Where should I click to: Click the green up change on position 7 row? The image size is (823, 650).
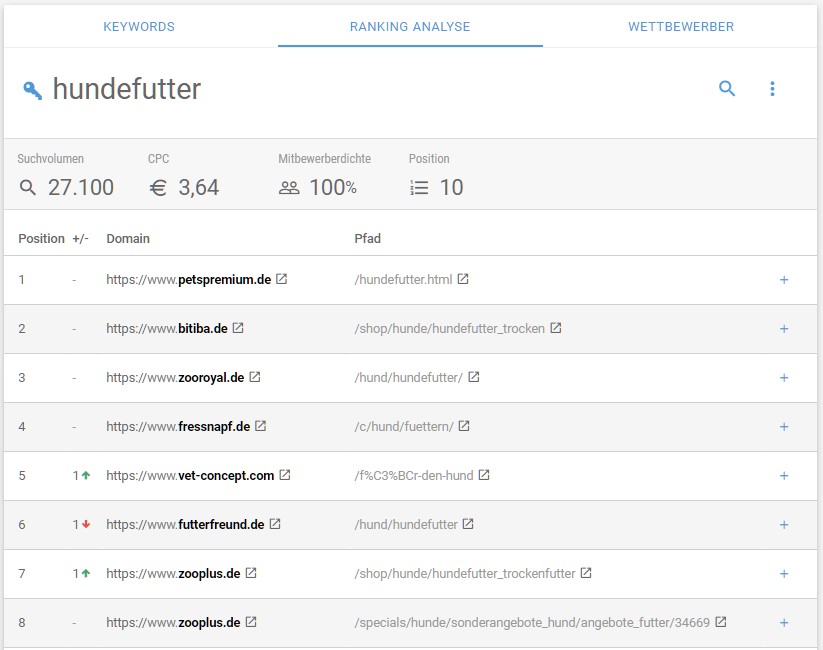pos(81,573)
